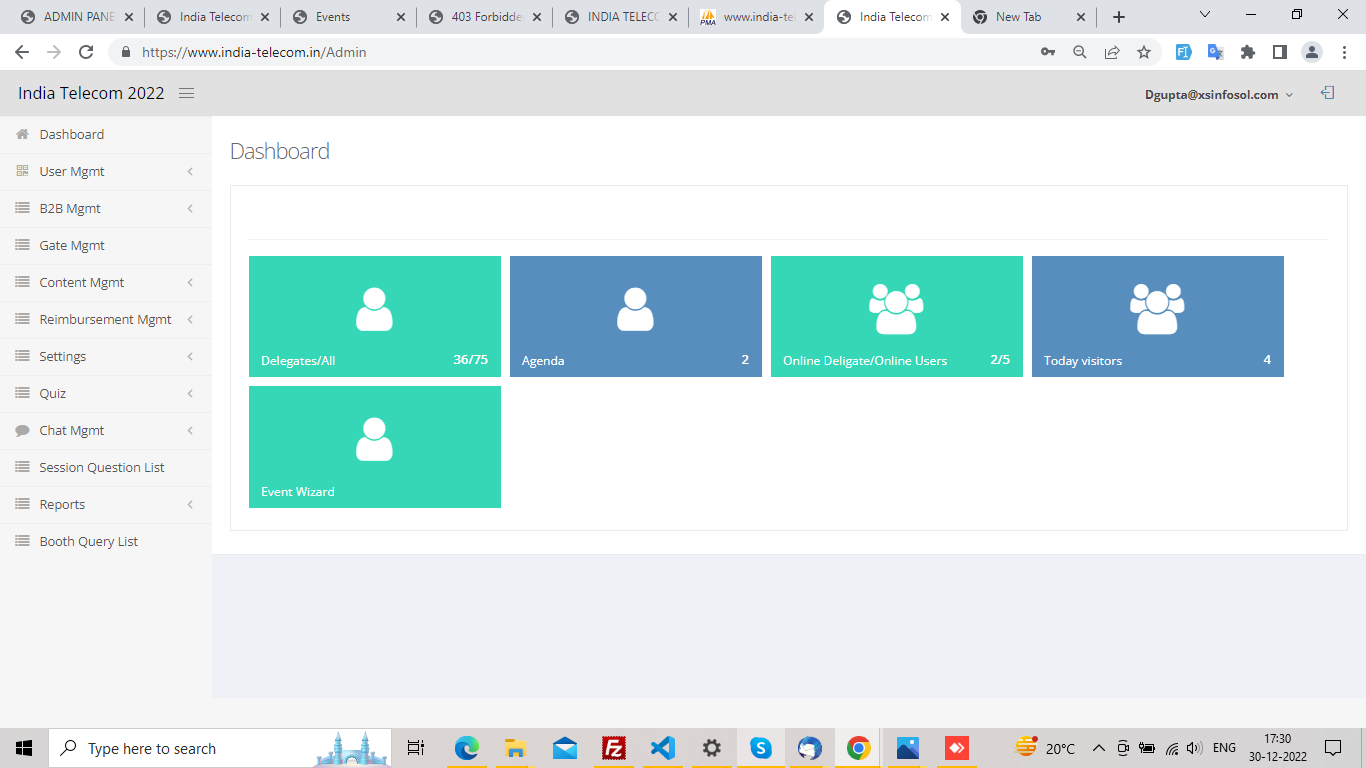Open the Dgupta@xsinfosol.com account dropdown
The image size is (1366, 768).
click(x=1218, y=94)
